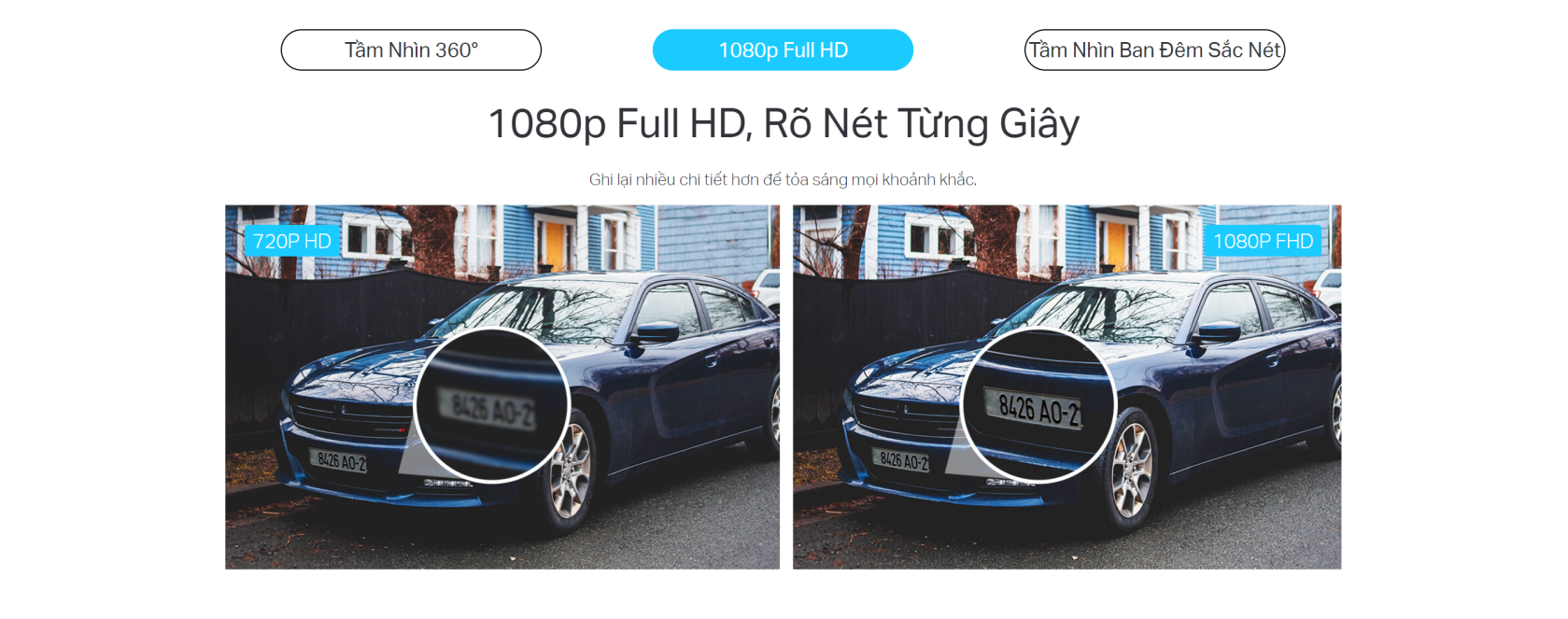The width and height of the screenshot is (1568, 619).
Task: Click the sharp magnified plate circle
Action: [1039, 406]
